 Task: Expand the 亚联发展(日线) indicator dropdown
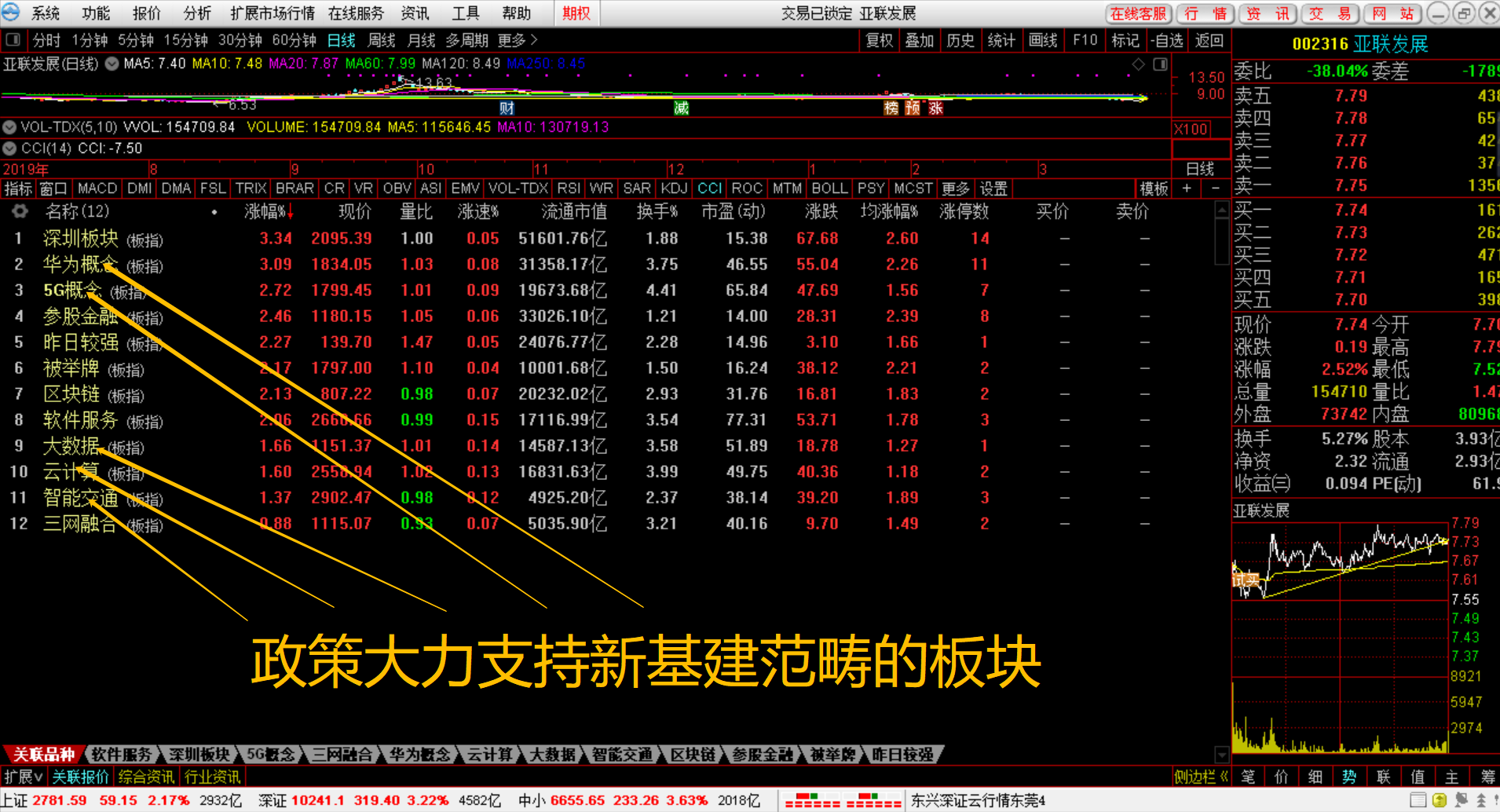(x=112, y=64)
